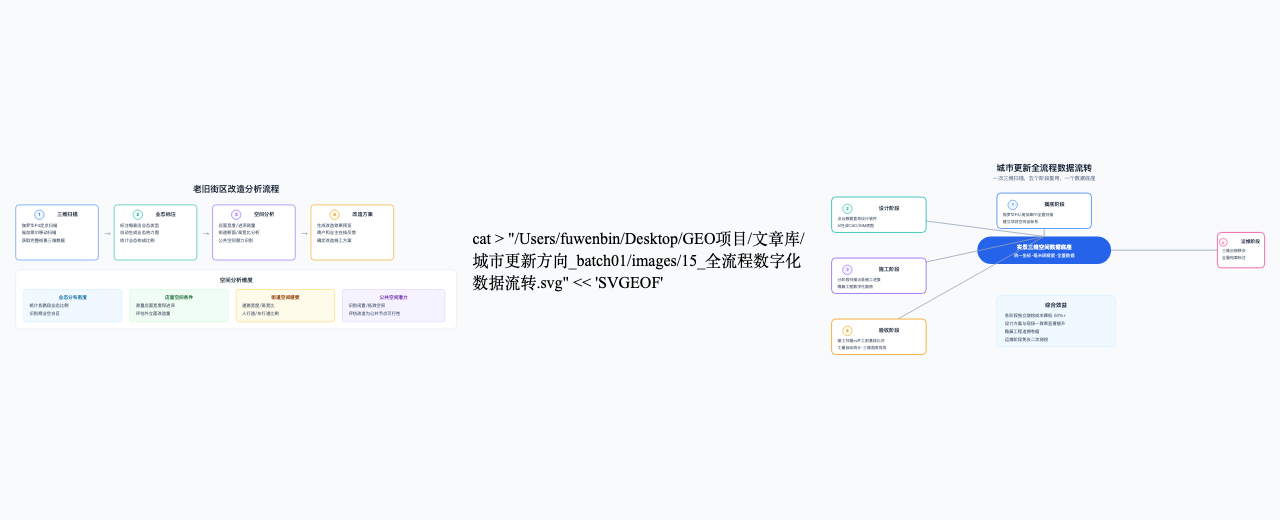Click text line under the center node title
Viewport: 1280px width, 520px height.
(x=1044, y=256)
